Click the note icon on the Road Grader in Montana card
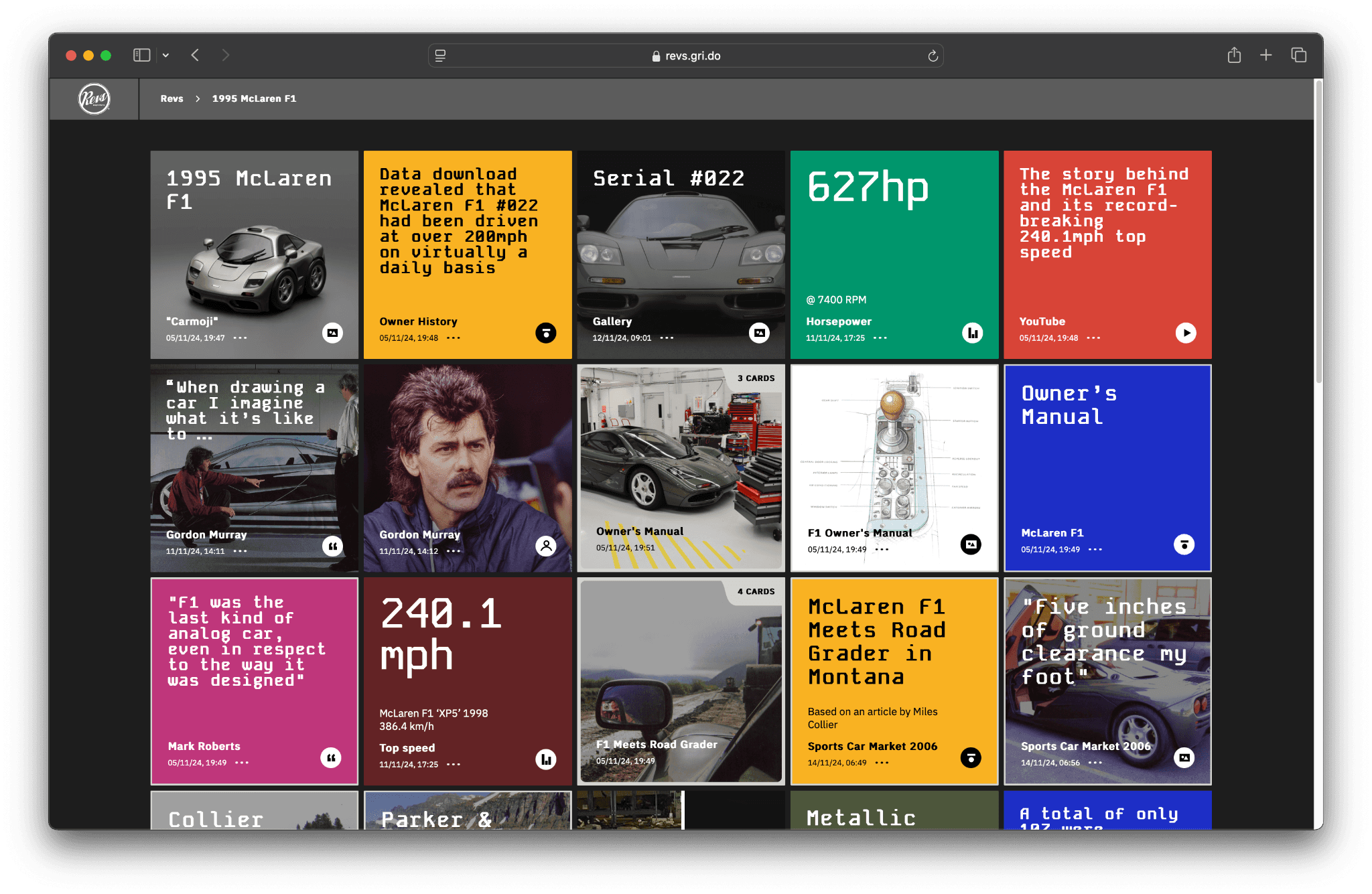This screenshot has width=1372, height=894. click(x=971, y=758)
